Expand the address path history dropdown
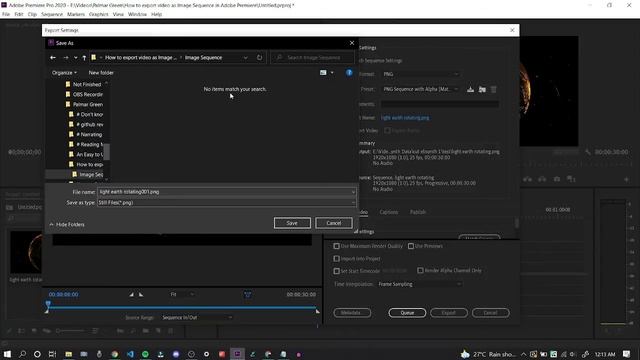The image size is (640, 360). coord(245,58)
